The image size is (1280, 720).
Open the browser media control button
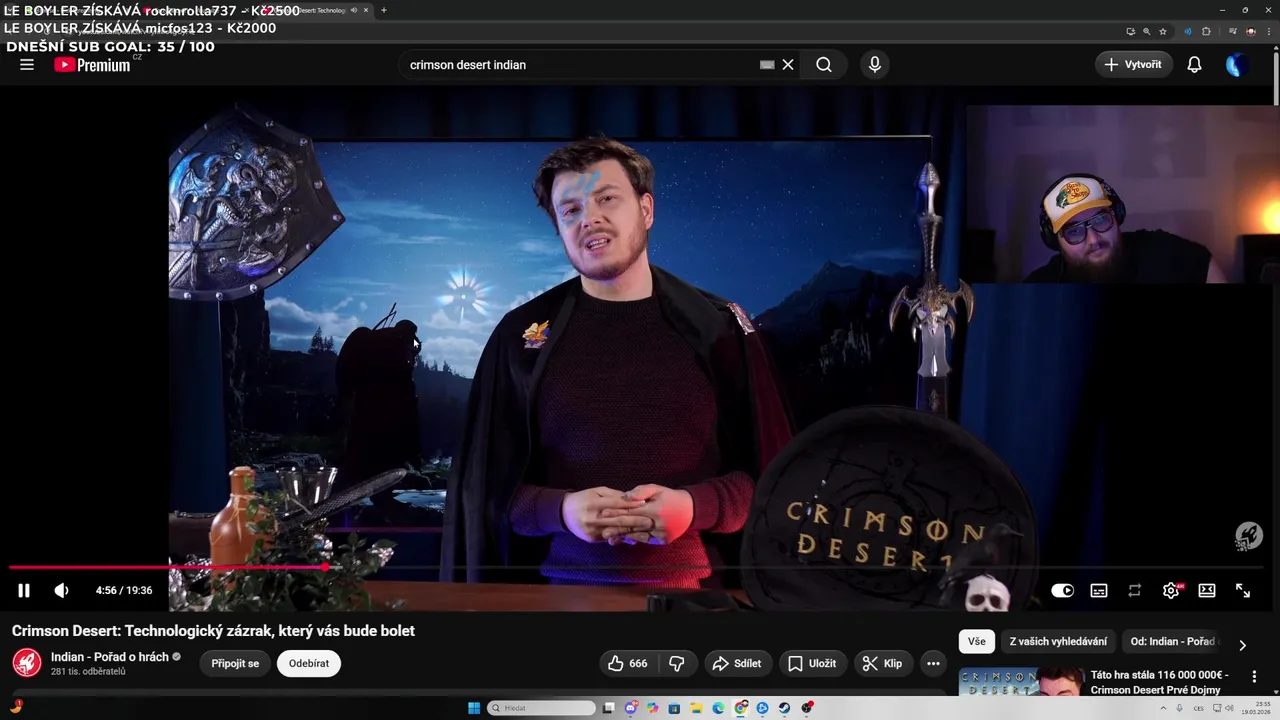pos(1232,31)
